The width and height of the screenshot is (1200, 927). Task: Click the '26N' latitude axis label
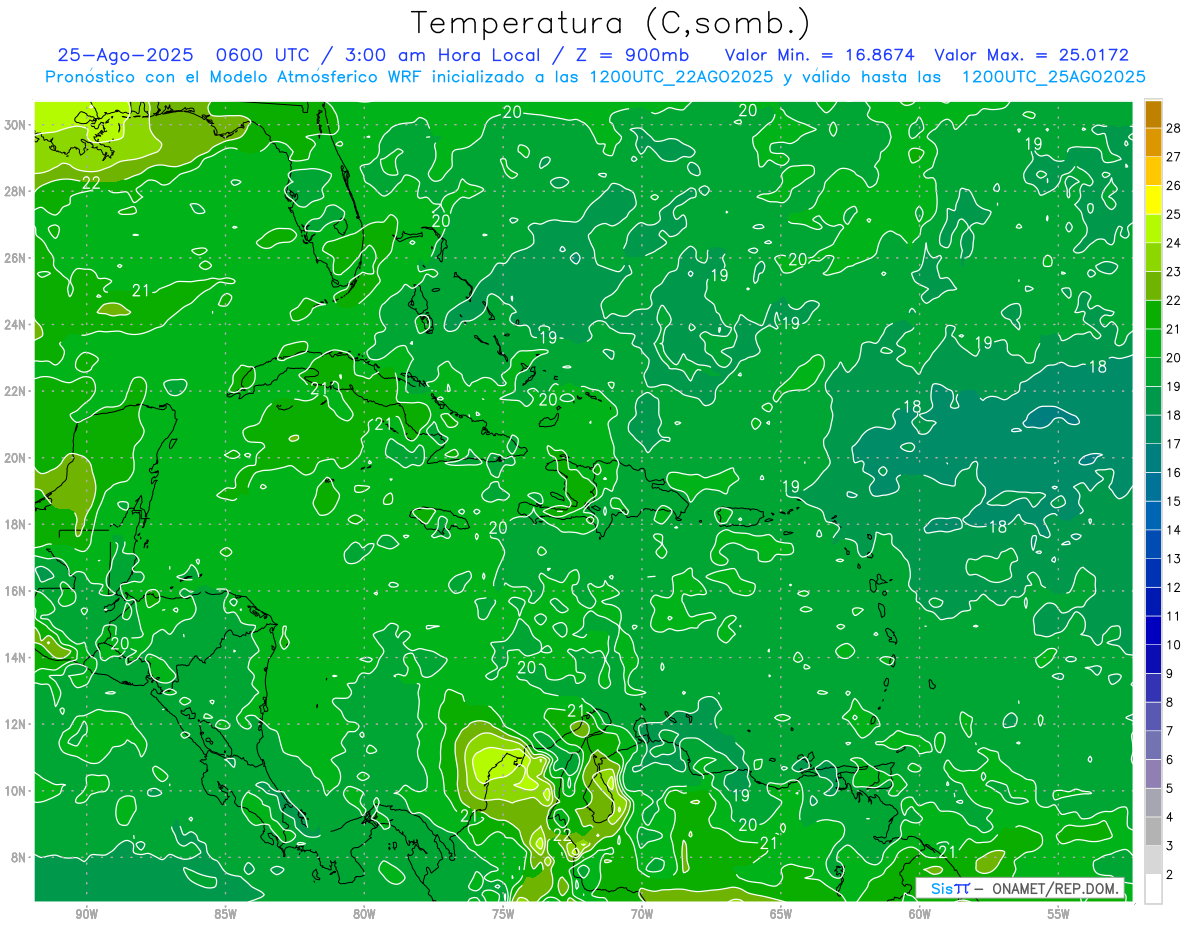pos(15,258)
